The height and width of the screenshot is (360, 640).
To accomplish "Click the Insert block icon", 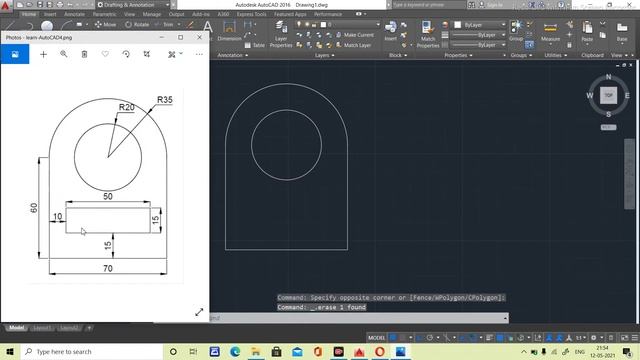I will point(391,31).
